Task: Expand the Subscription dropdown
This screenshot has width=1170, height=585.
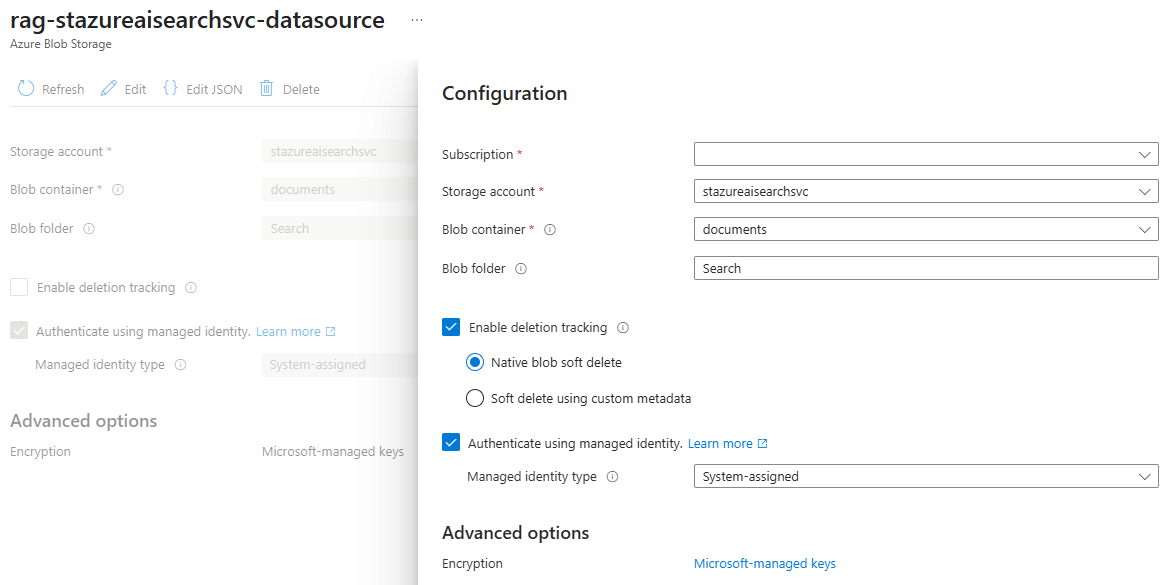Action: pos(926,154)
